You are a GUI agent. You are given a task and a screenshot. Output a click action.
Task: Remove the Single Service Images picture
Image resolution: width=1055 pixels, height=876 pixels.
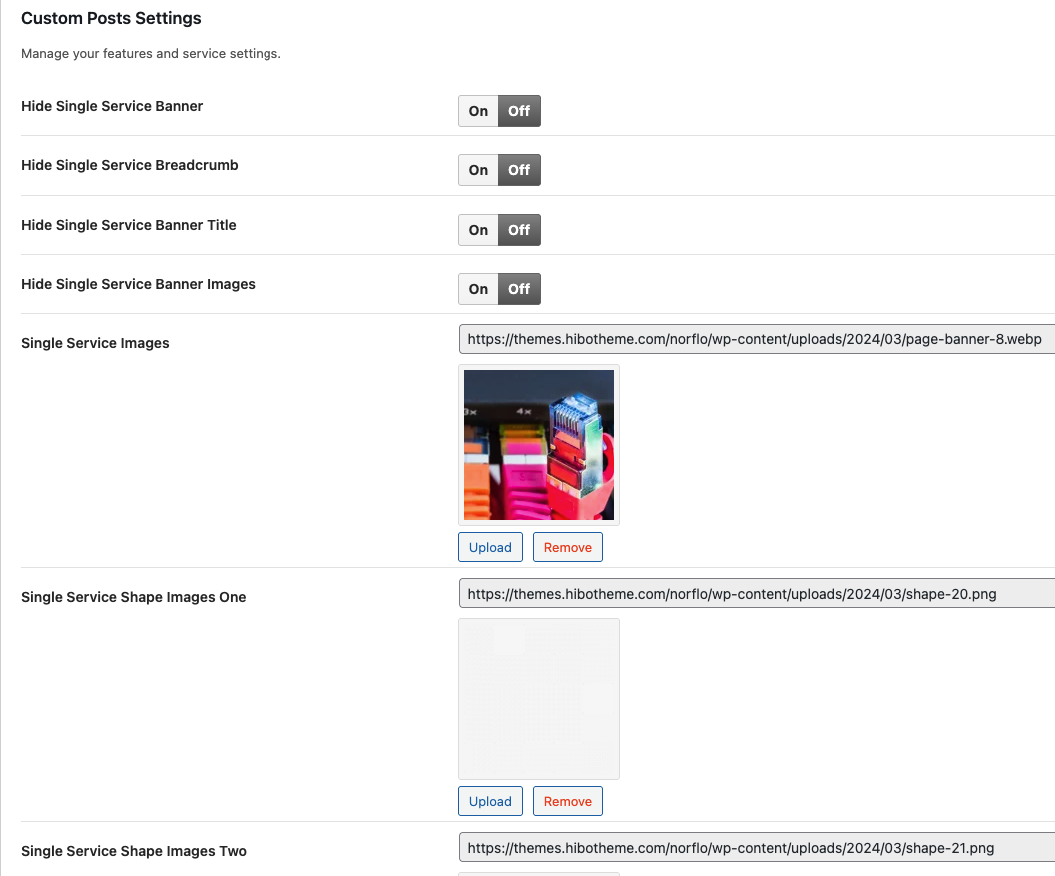[x=568, y=547]
